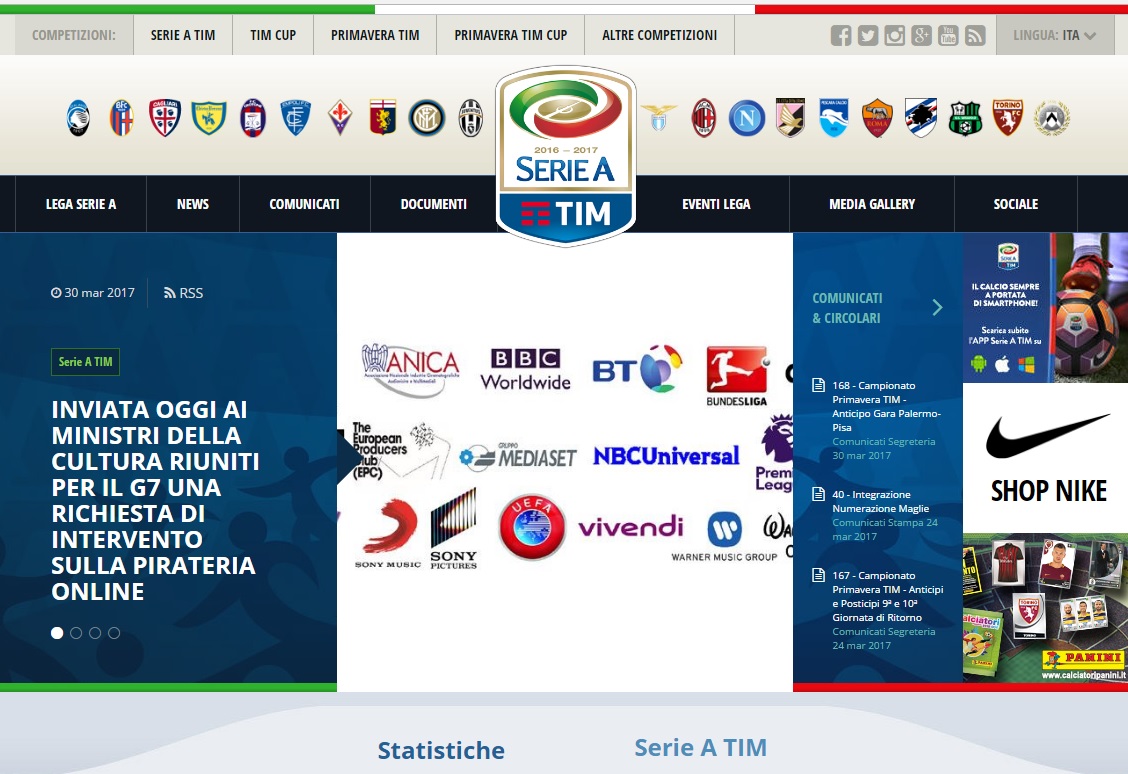
Task: Open the Empoli club crest
Action: click(296, 118)
